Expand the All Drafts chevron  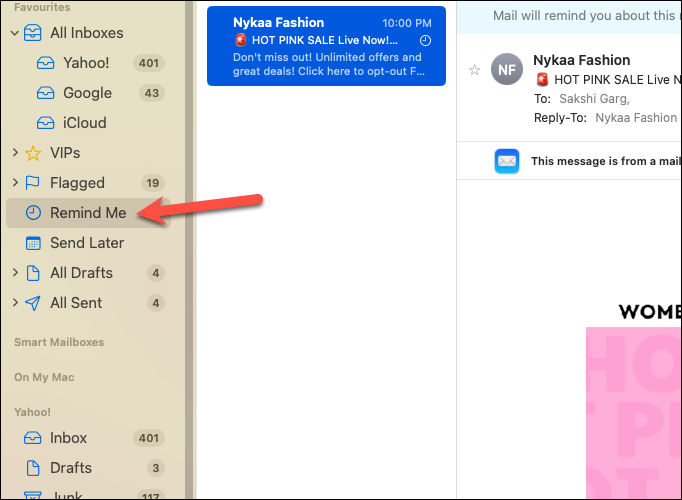[15, 273]
